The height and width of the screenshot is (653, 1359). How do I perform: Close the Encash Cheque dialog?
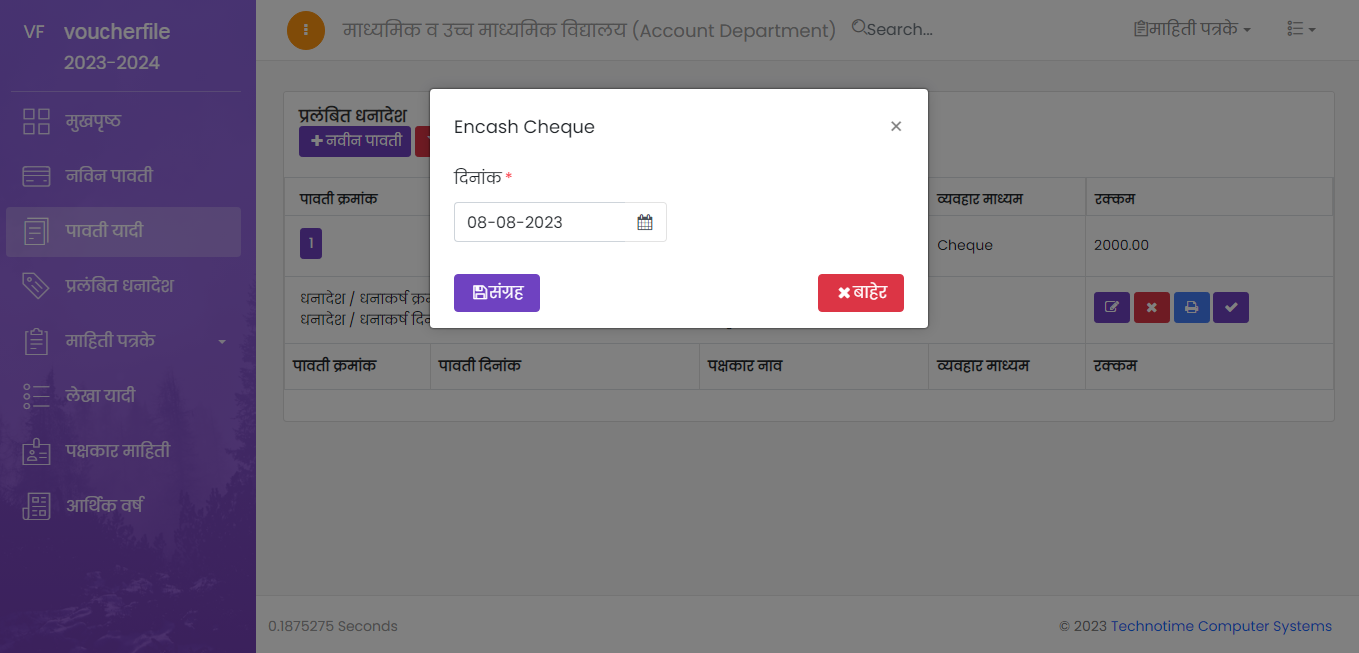click(896, 126)
